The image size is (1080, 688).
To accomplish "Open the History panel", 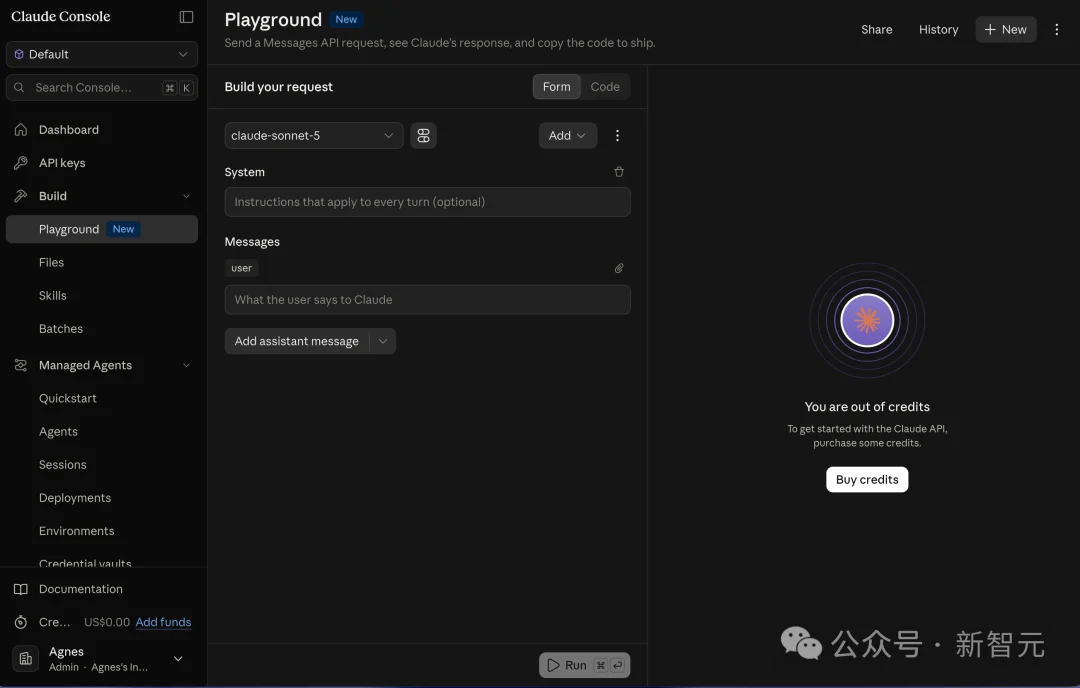I will pyautogui.click(x=938, y=30).
